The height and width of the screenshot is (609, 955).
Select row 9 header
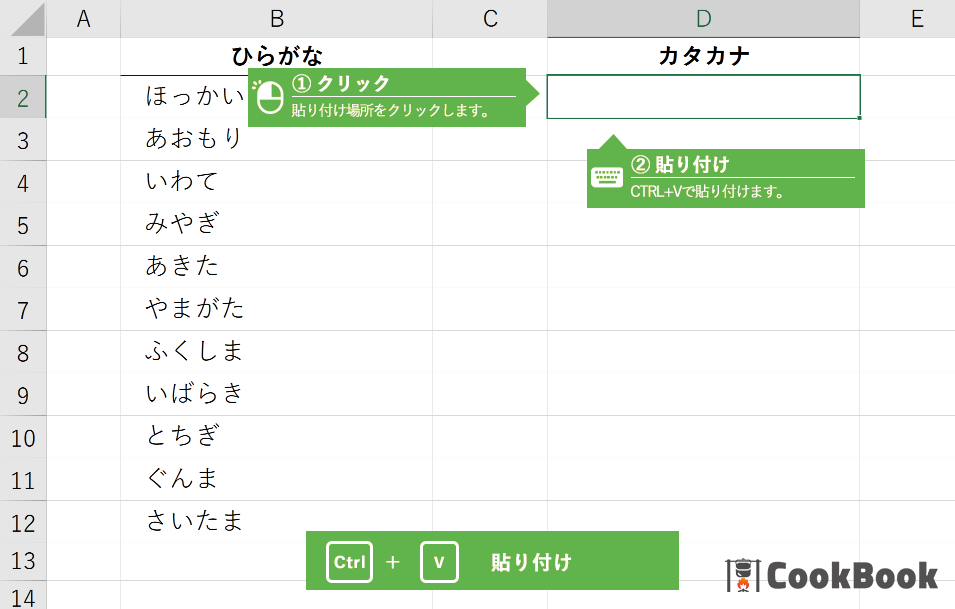tap(23, 395)
